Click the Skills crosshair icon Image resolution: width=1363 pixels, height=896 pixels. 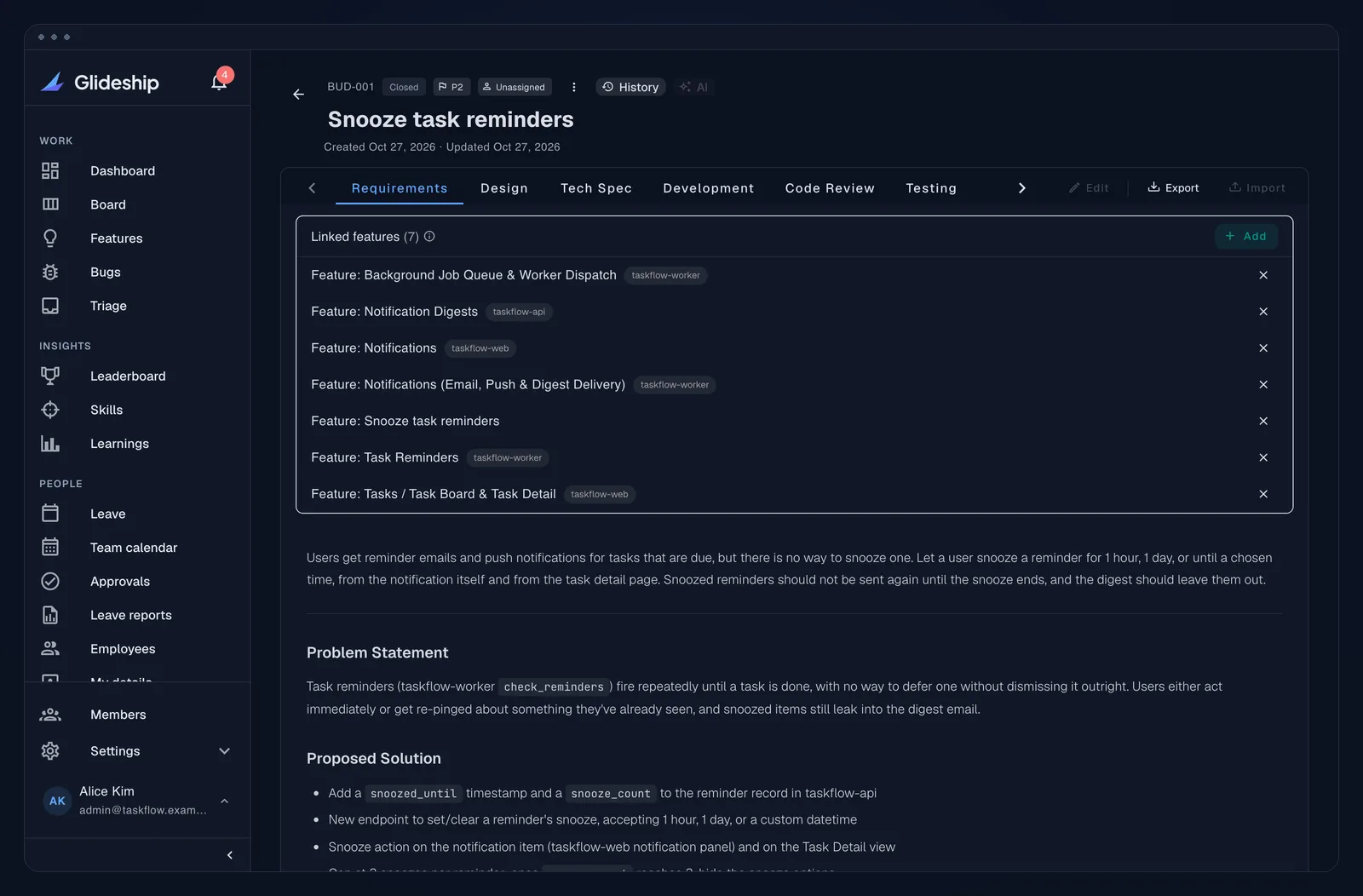pos(50,410)
